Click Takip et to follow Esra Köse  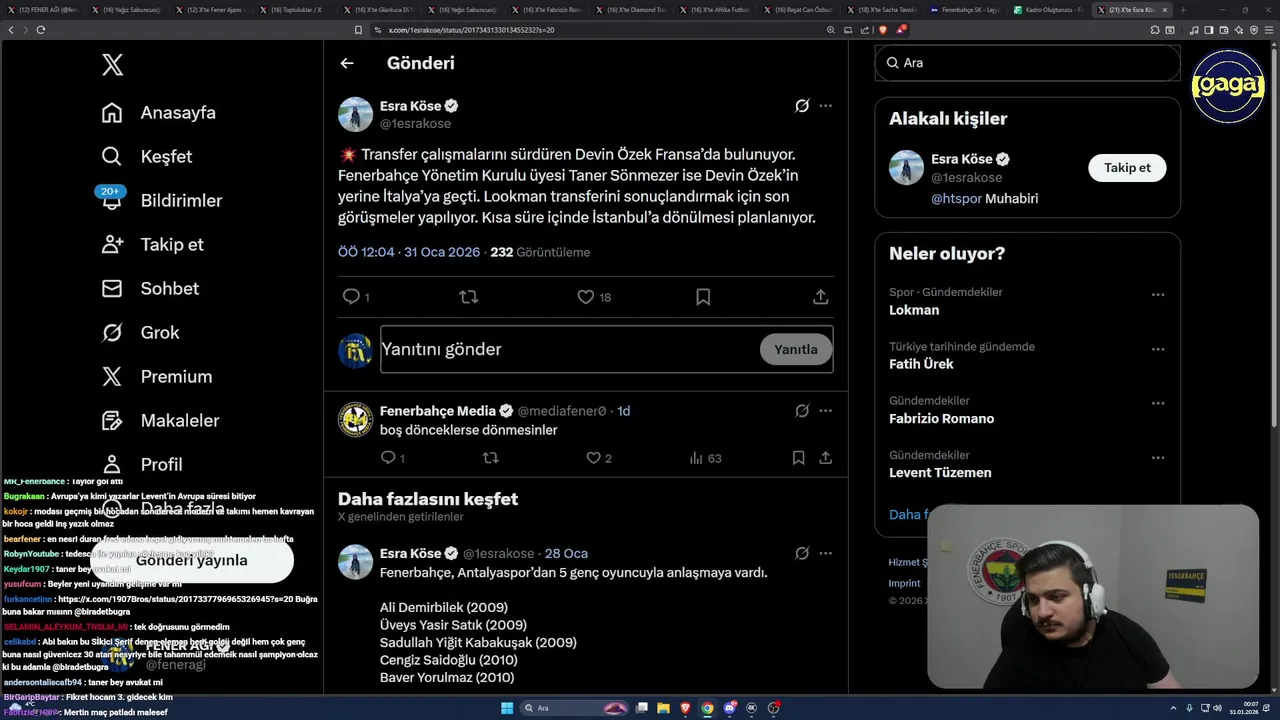tap(1127, 168)
